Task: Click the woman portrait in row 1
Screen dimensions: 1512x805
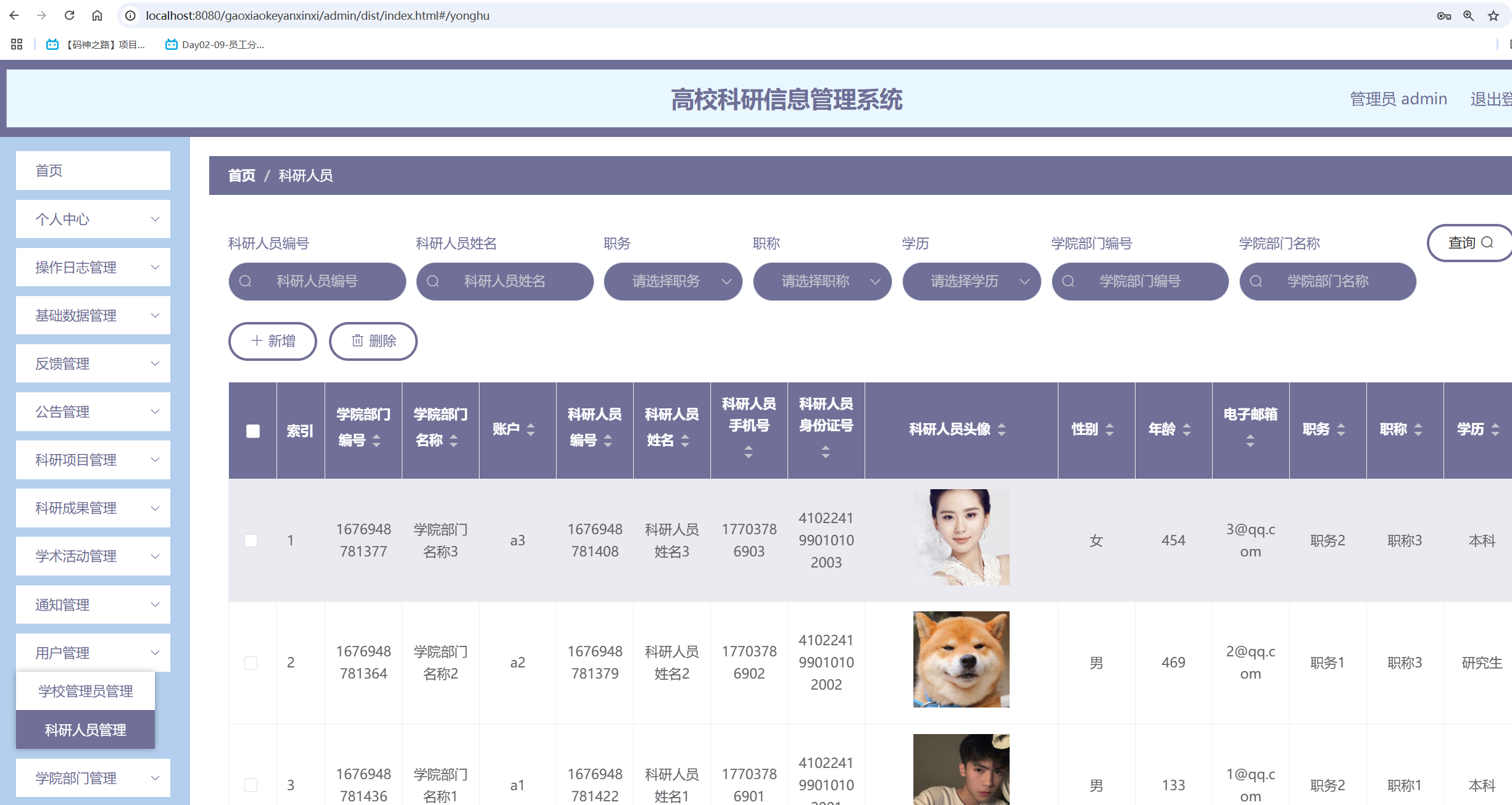Action: (x=962, y=537)
